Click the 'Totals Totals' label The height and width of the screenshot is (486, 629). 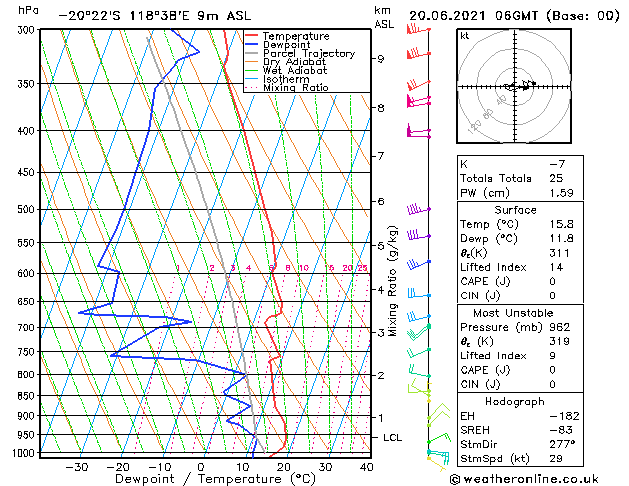[x=495, y=178]
